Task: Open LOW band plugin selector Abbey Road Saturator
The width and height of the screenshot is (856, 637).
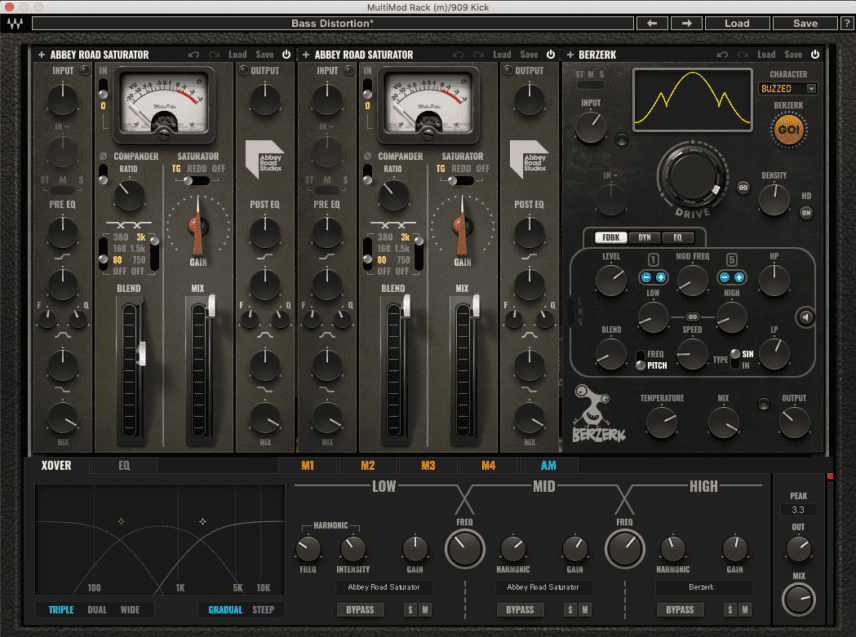Action: [384, 587]
